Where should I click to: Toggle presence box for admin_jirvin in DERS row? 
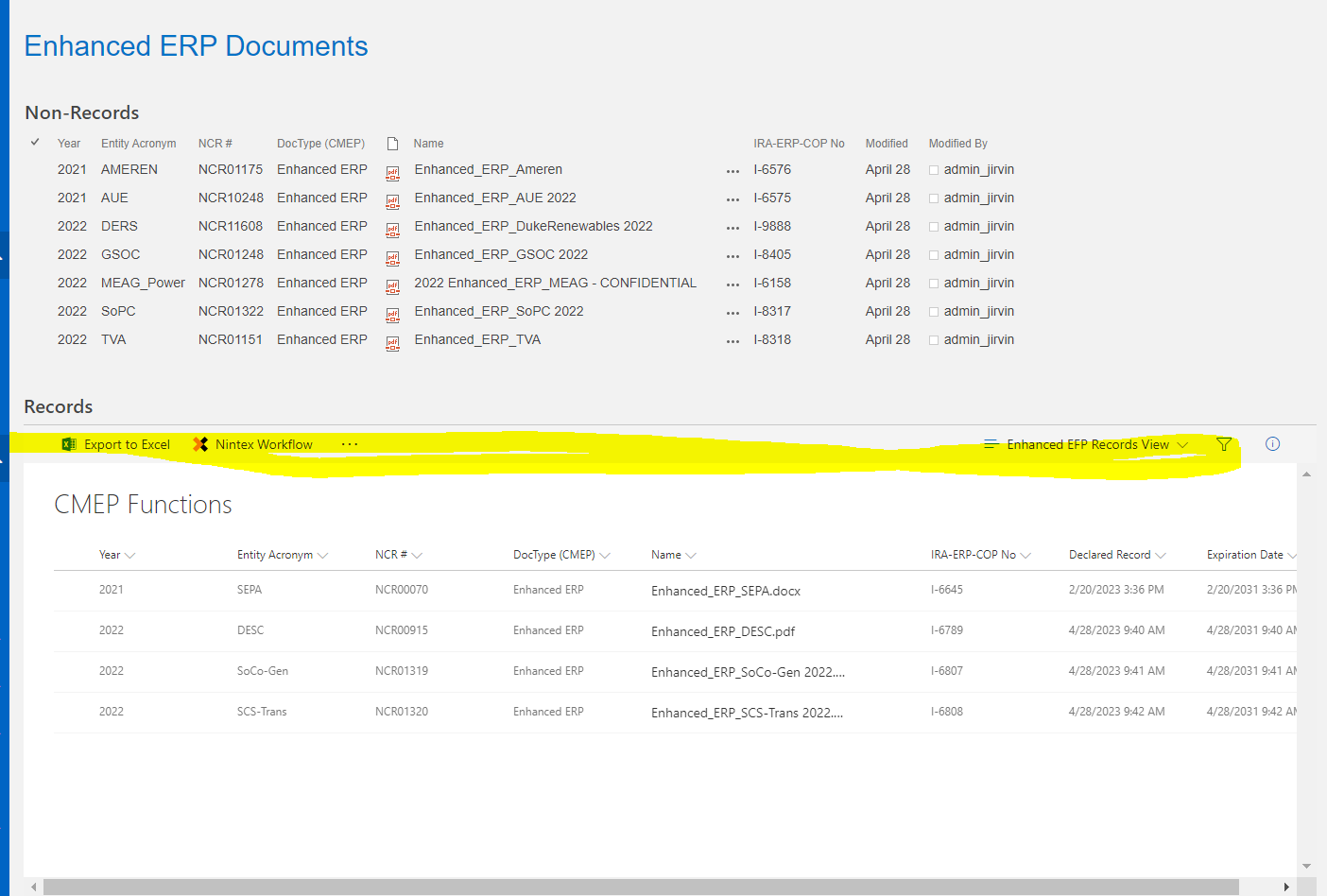[934, 227]
